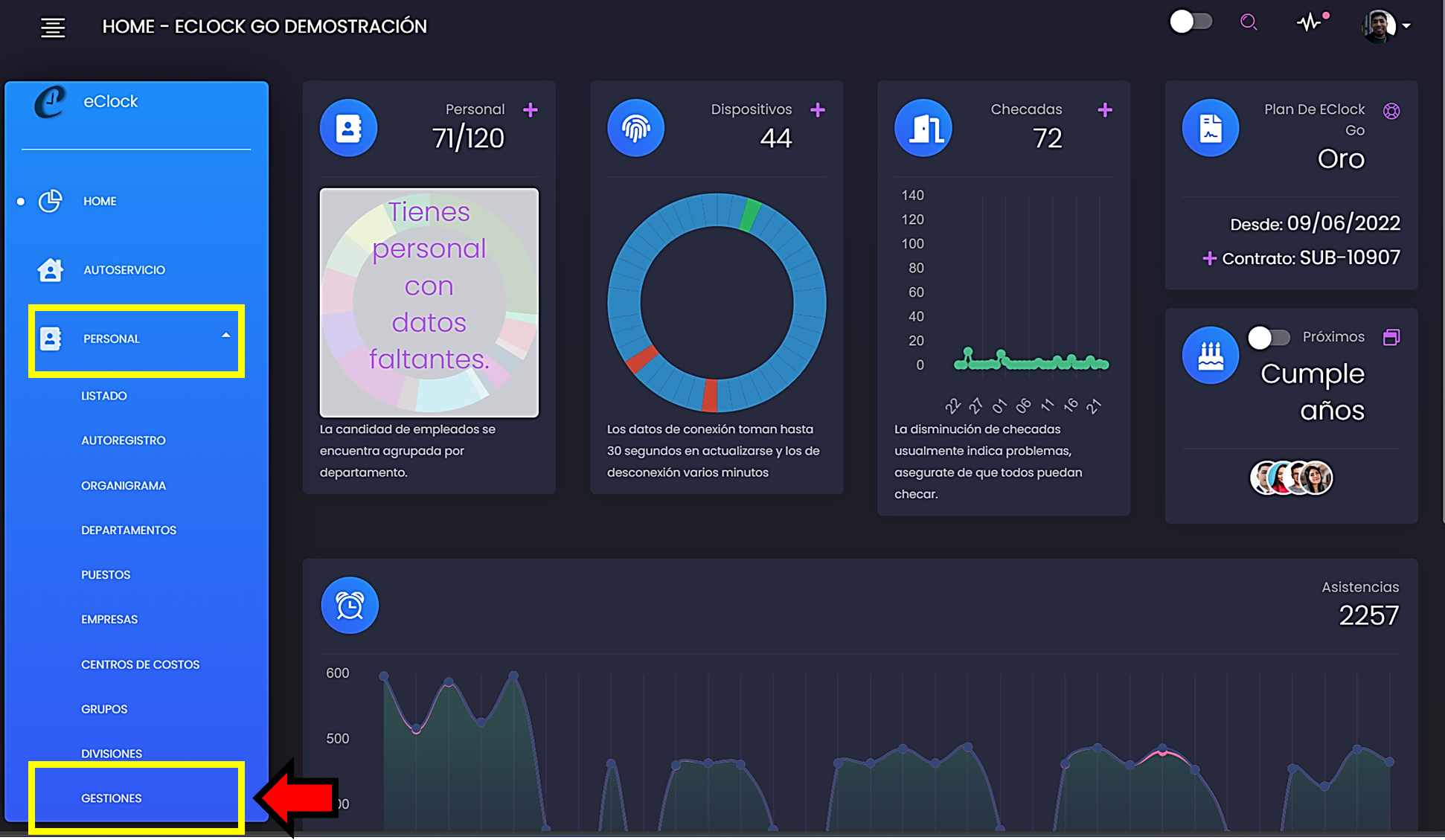This screenshot has height=840, width=1445.
Task: Toggle the Próximos switch
Action: coord(1269,338)
